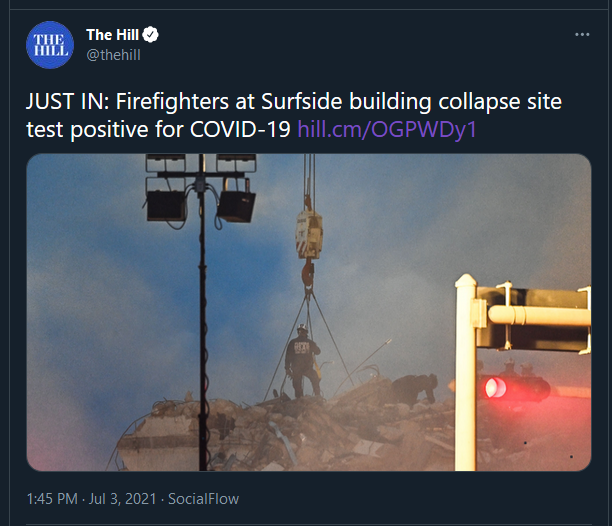Open the @thehill handle
The image size is (612, 526).
click(113, 55)
